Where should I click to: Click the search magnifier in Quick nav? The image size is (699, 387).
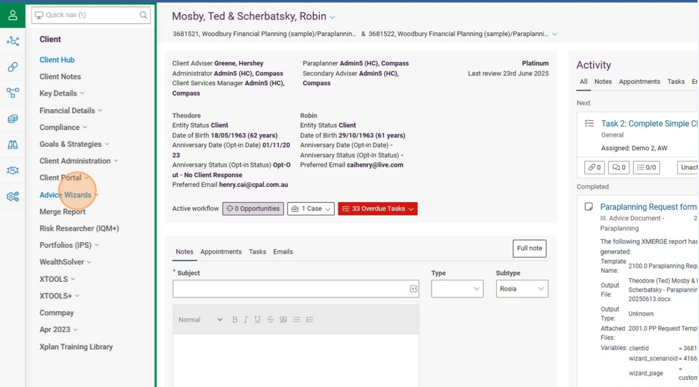point(143,15)
